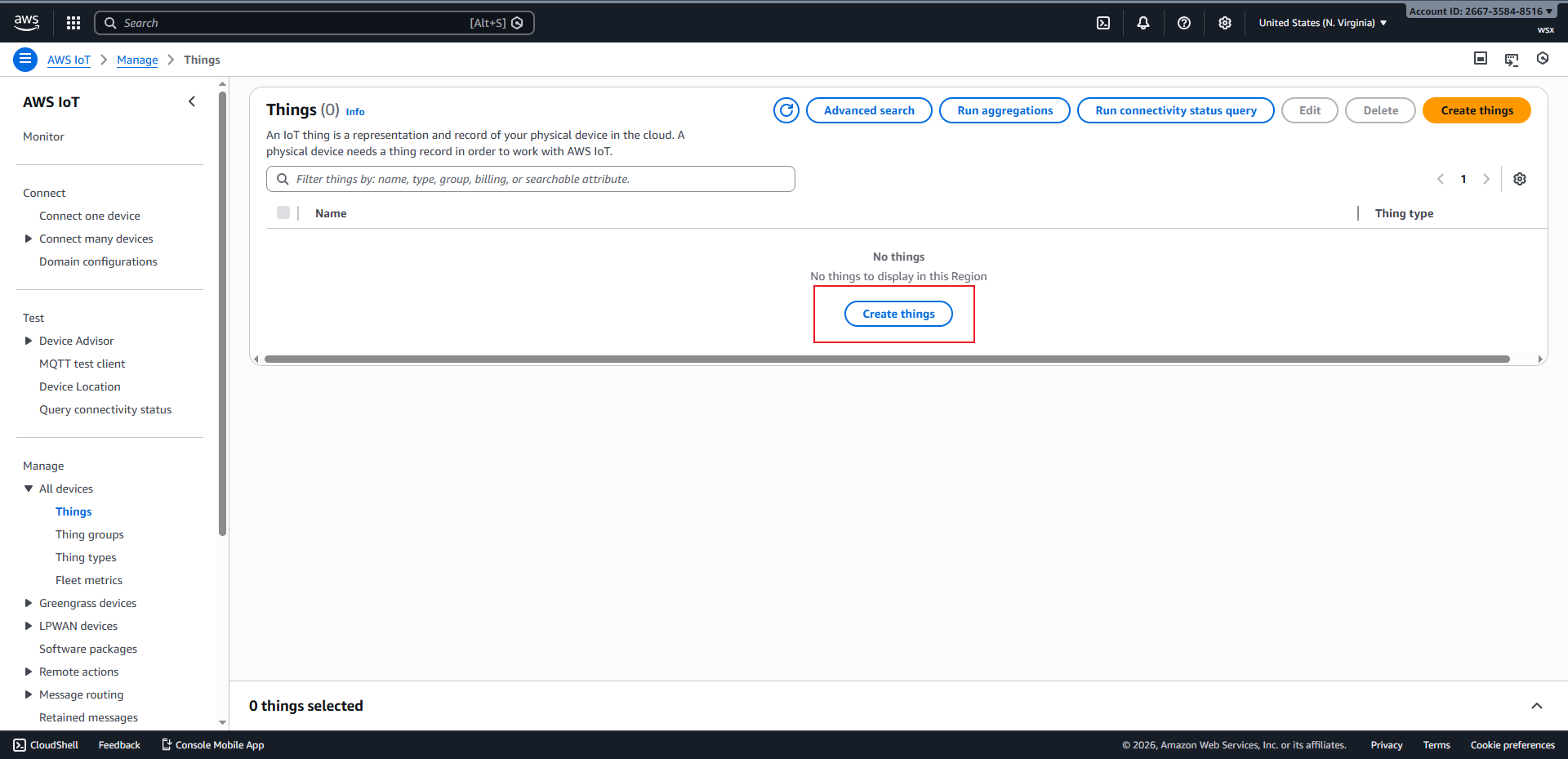Refresh the Things list

[x=786, y=110]
